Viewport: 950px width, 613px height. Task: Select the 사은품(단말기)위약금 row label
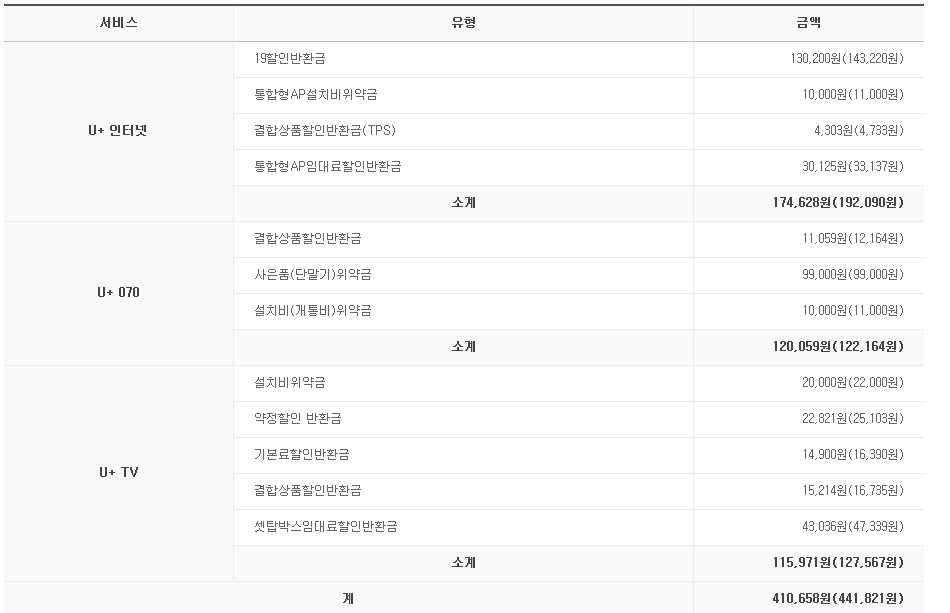[313, 275]
